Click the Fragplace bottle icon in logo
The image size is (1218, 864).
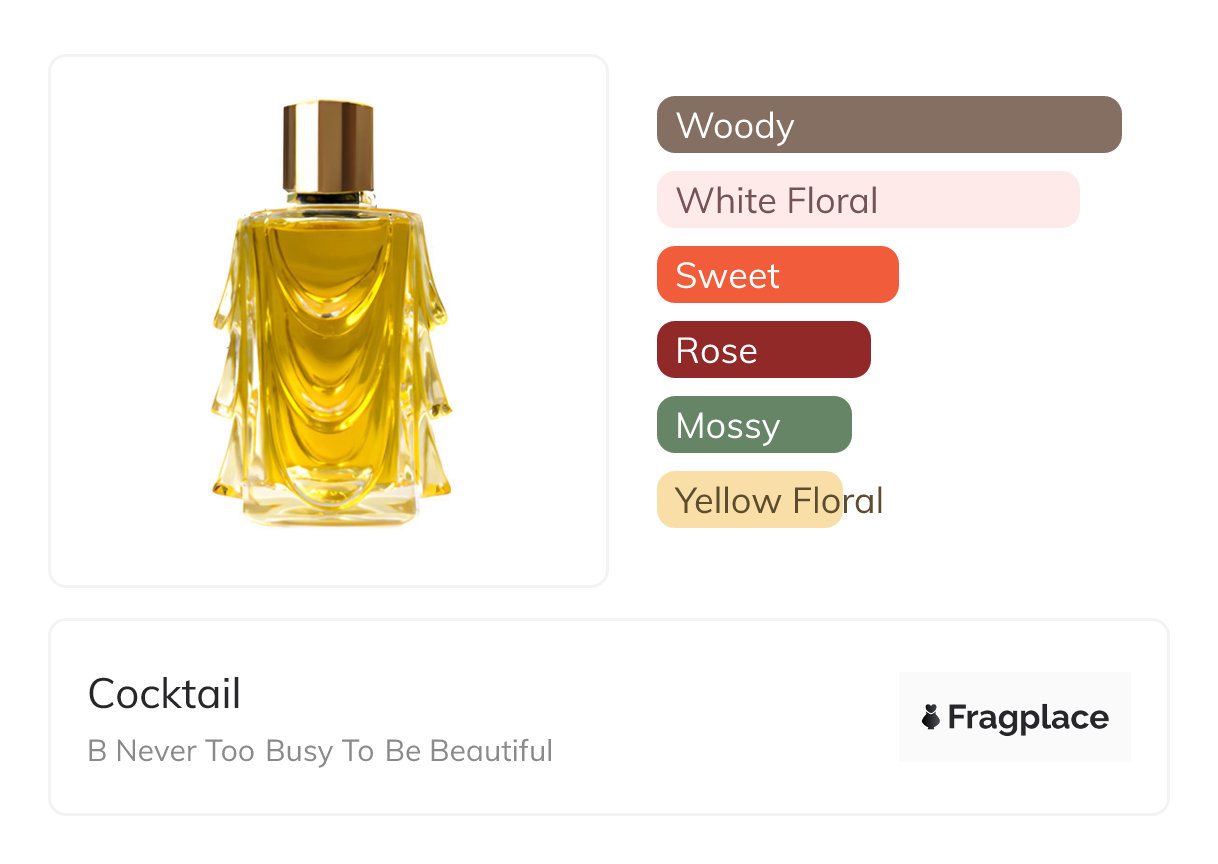(931, 717)
